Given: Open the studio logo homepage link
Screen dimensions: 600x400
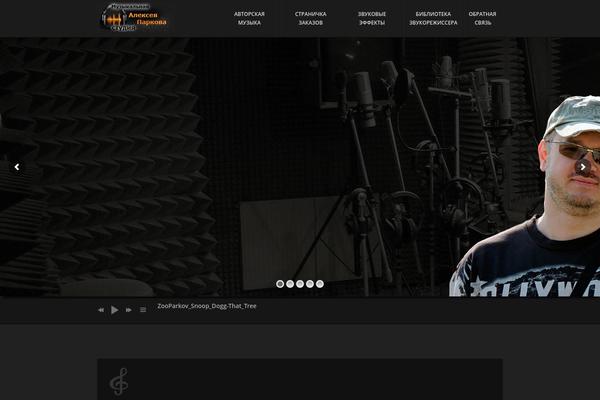Looking at the screenshot, I should 134,18.
